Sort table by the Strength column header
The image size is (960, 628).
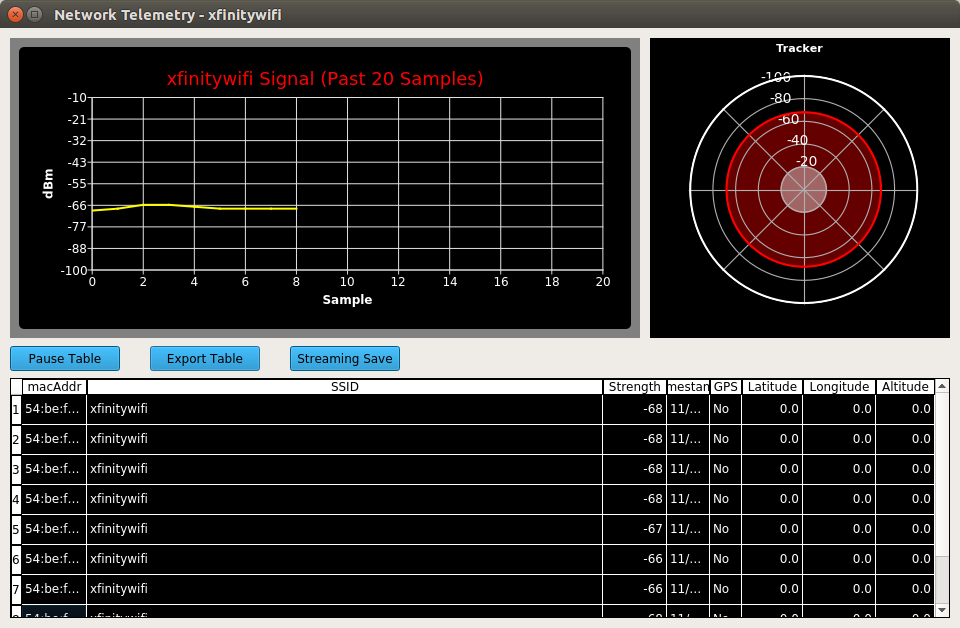click(x=633, y=387)
